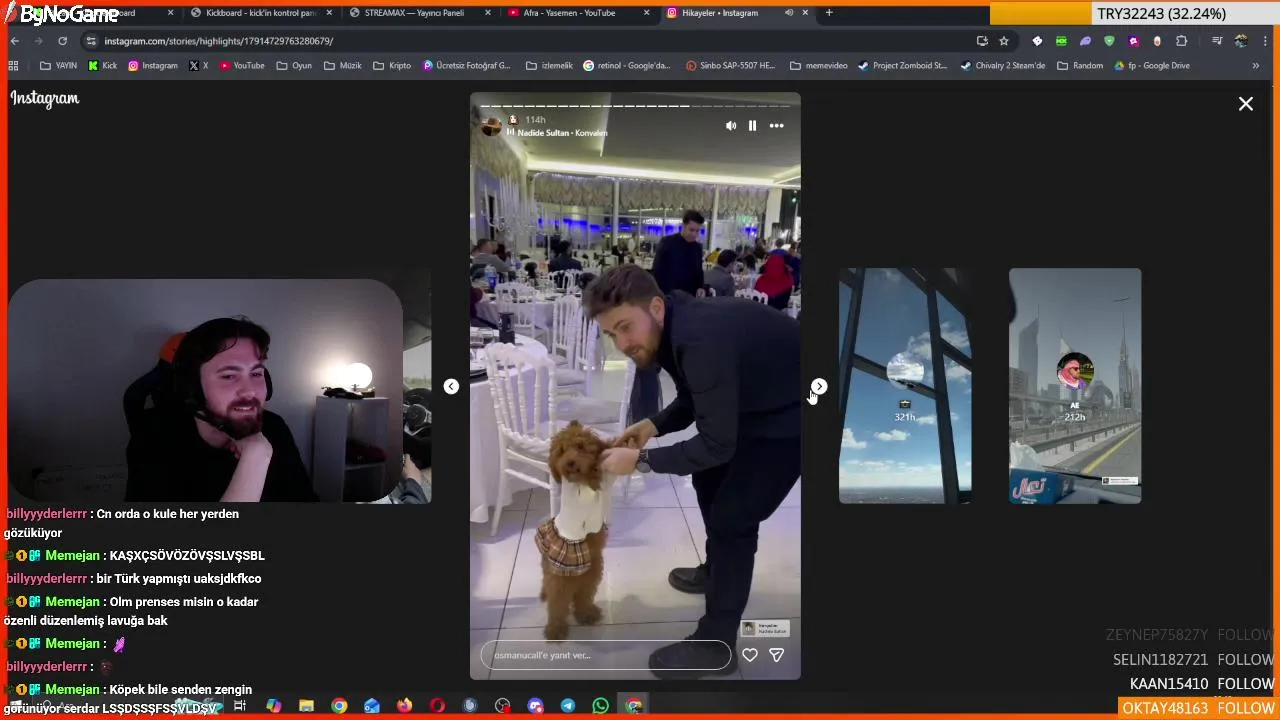1280x720 pixels.
Task: Open the YouTube bookmark
Action: (242, 66)
